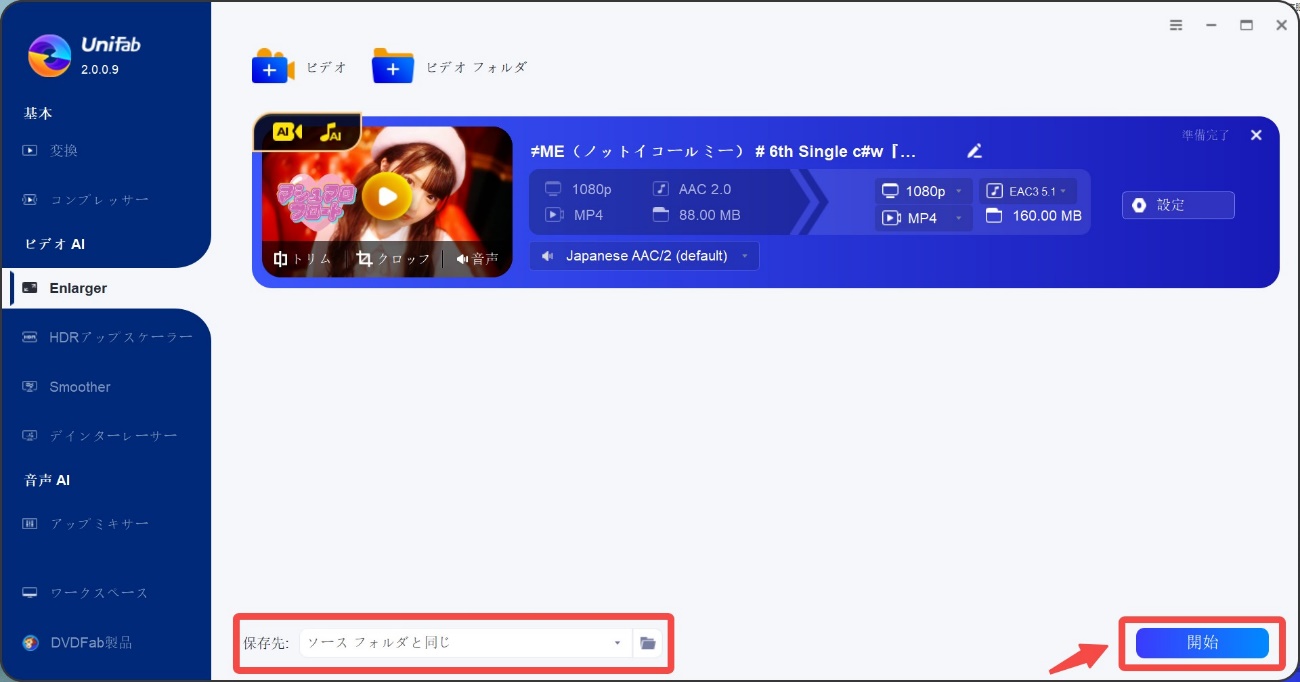This screenshot has width=1300, height=682.
Task: Minimize the UniFab window
Action: pyautogui.click(x=1211, y=26)
